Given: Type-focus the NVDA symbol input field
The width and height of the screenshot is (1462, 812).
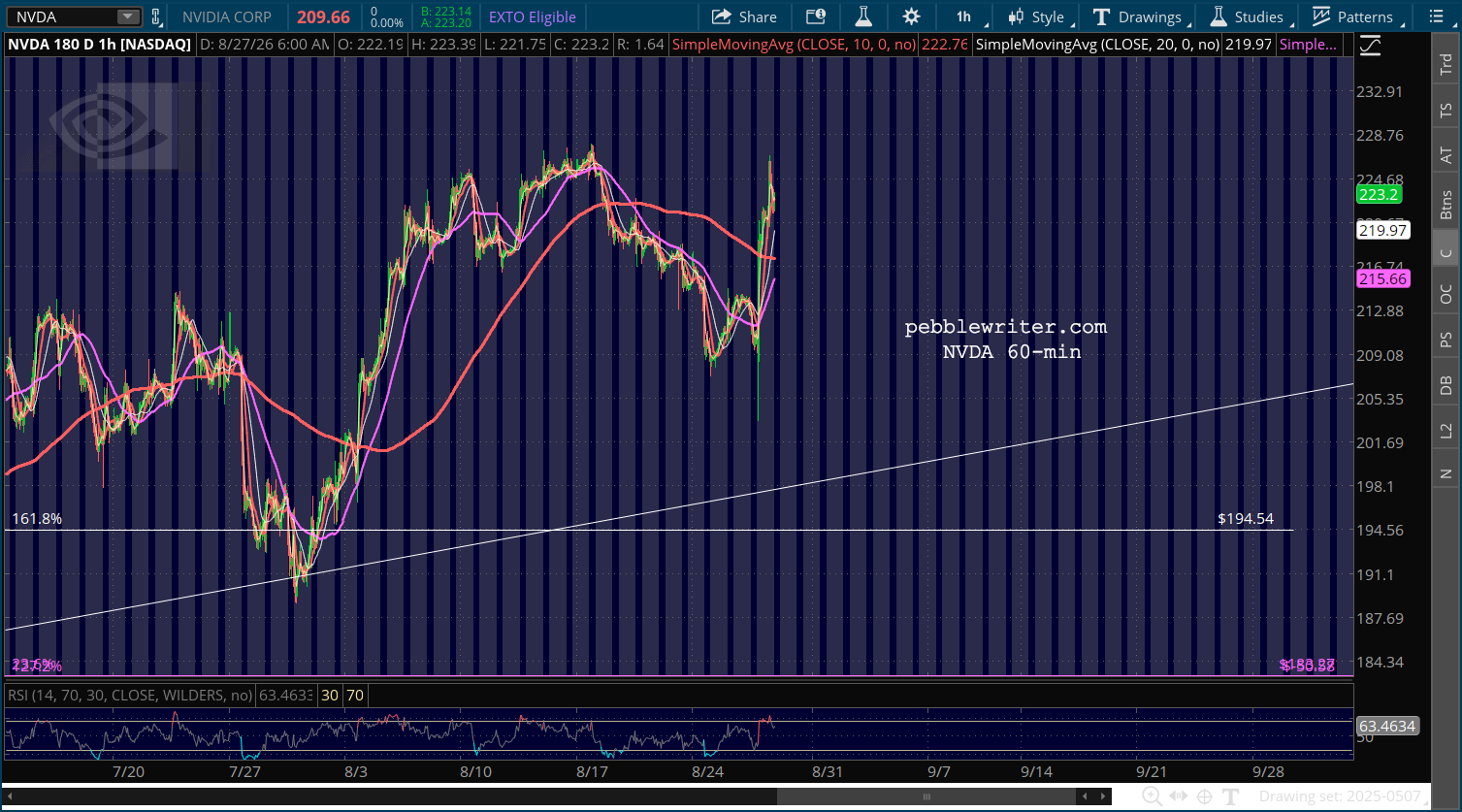Looking at the screenshot, I should (x=64, y=16).
